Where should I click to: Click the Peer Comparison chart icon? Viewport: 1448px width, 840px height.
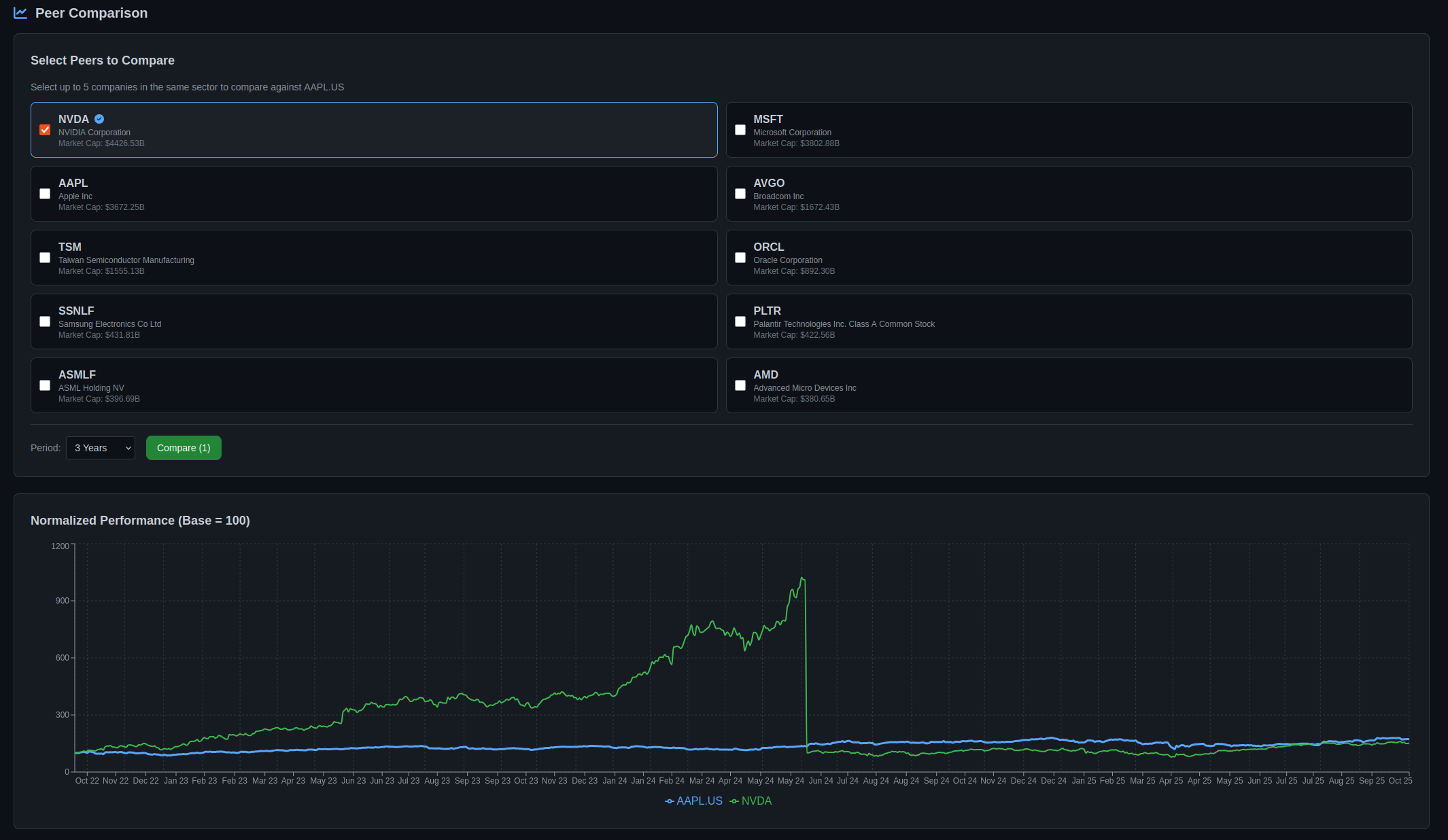pyautogui.click(x=20, y=13)
